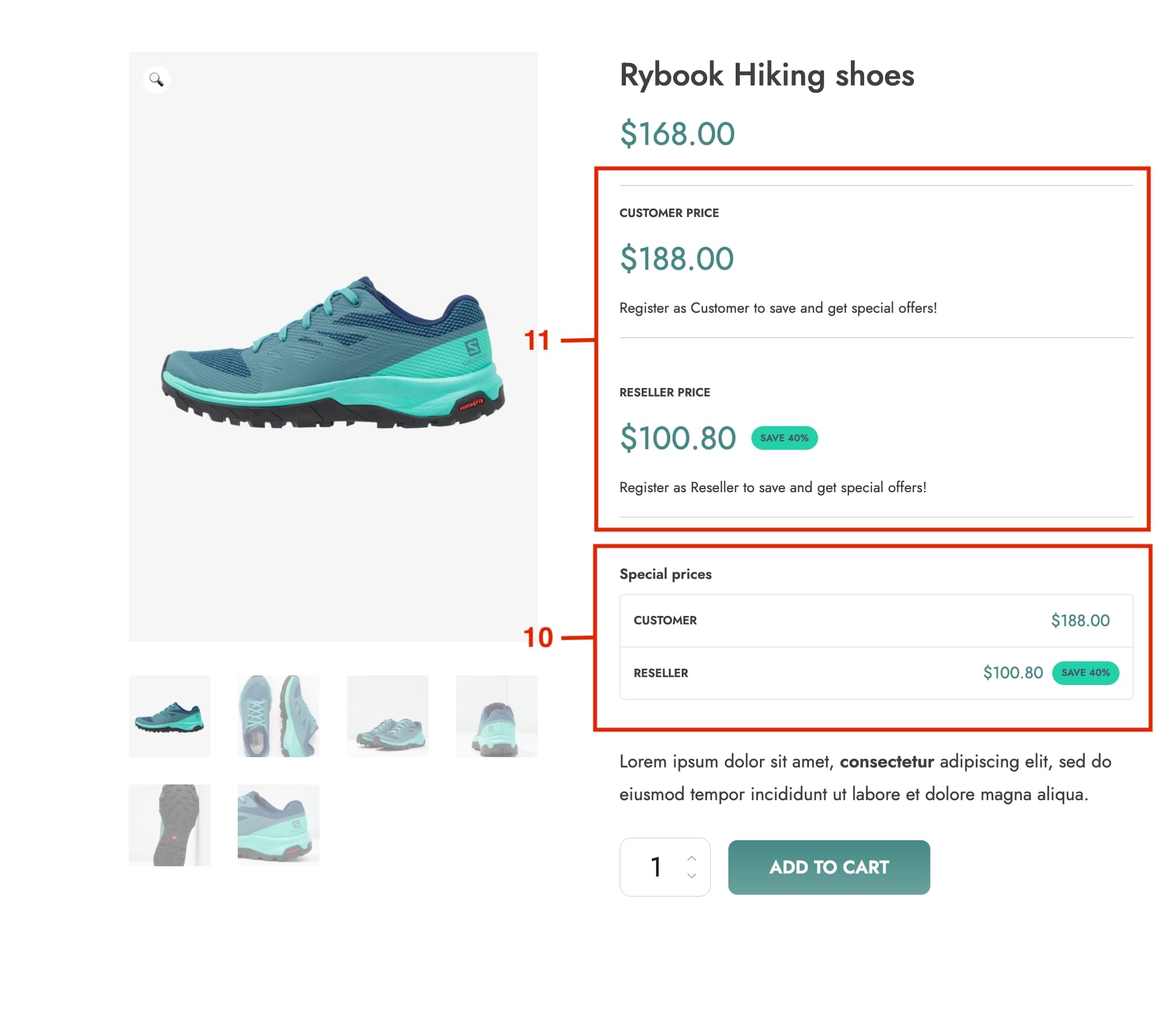
Task: Select the rear heel view thumbnail
Action: coord(497,716)
